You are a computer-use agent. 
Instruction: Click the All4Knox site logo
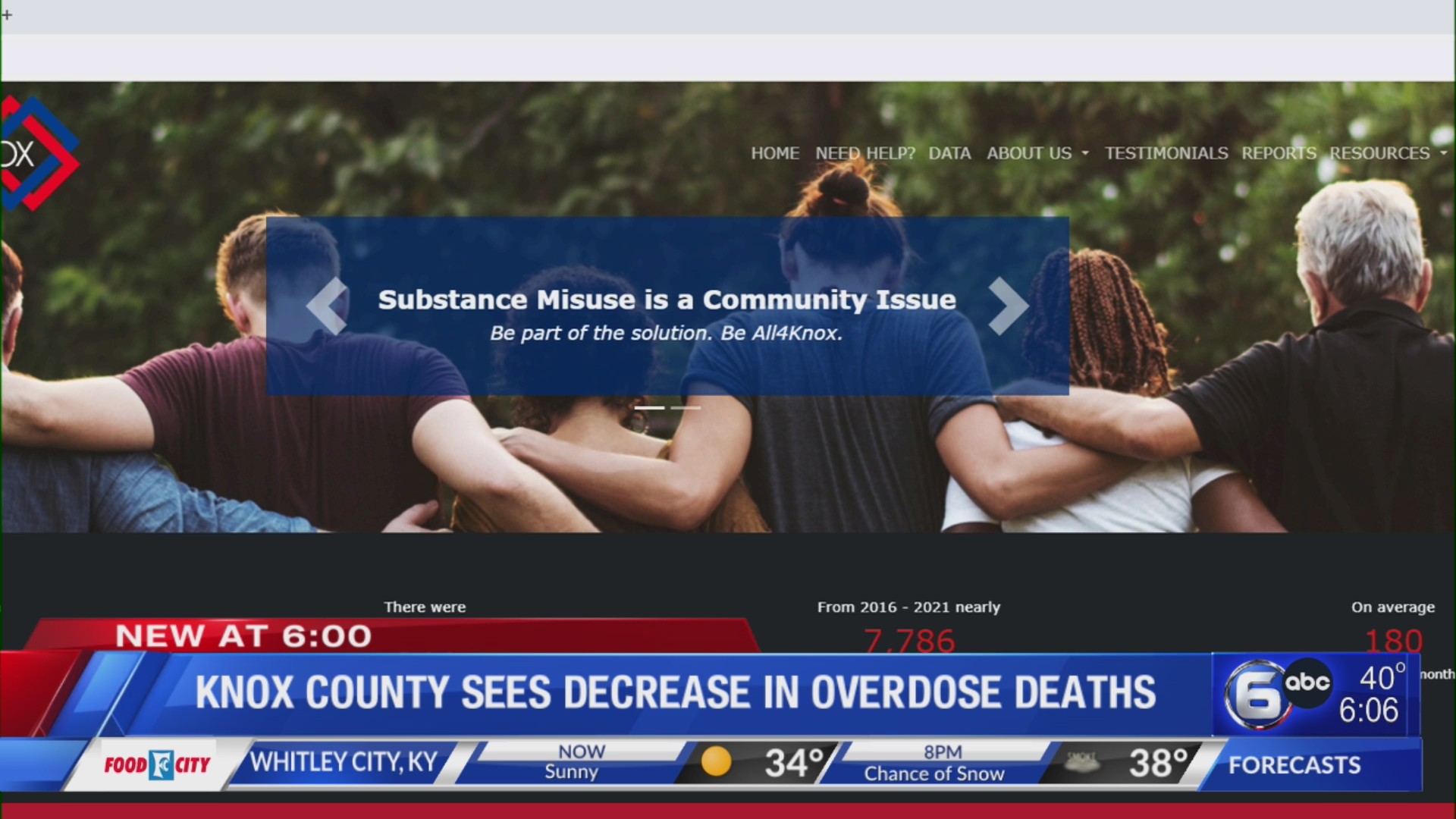click(x=38, y=152)
